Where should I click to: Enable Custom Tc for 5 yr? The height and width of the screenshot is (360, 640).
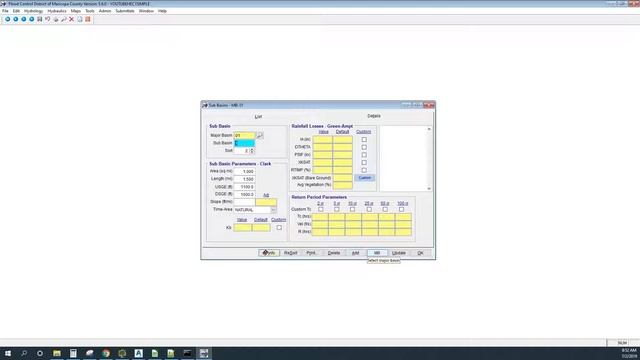pos(337,209)
